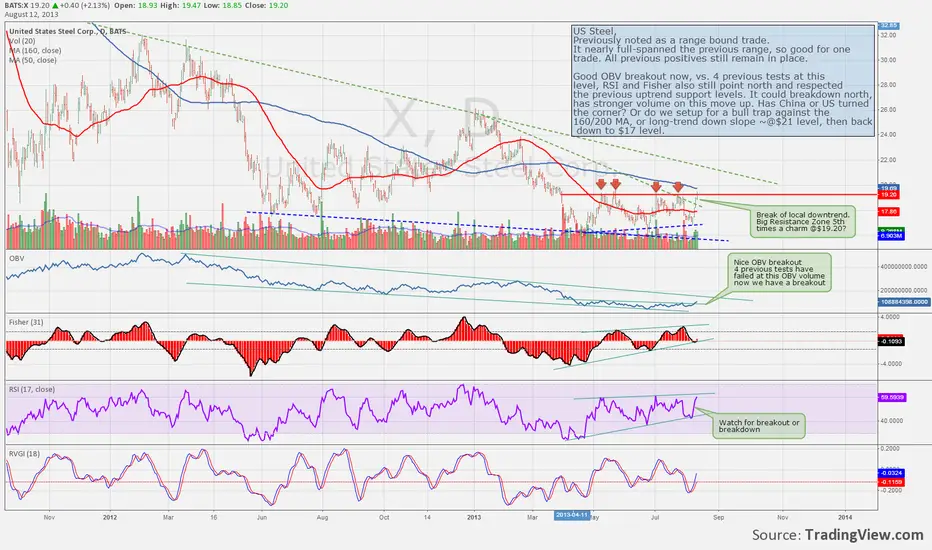Click the 2014 label on time axis

click(845, 517)
